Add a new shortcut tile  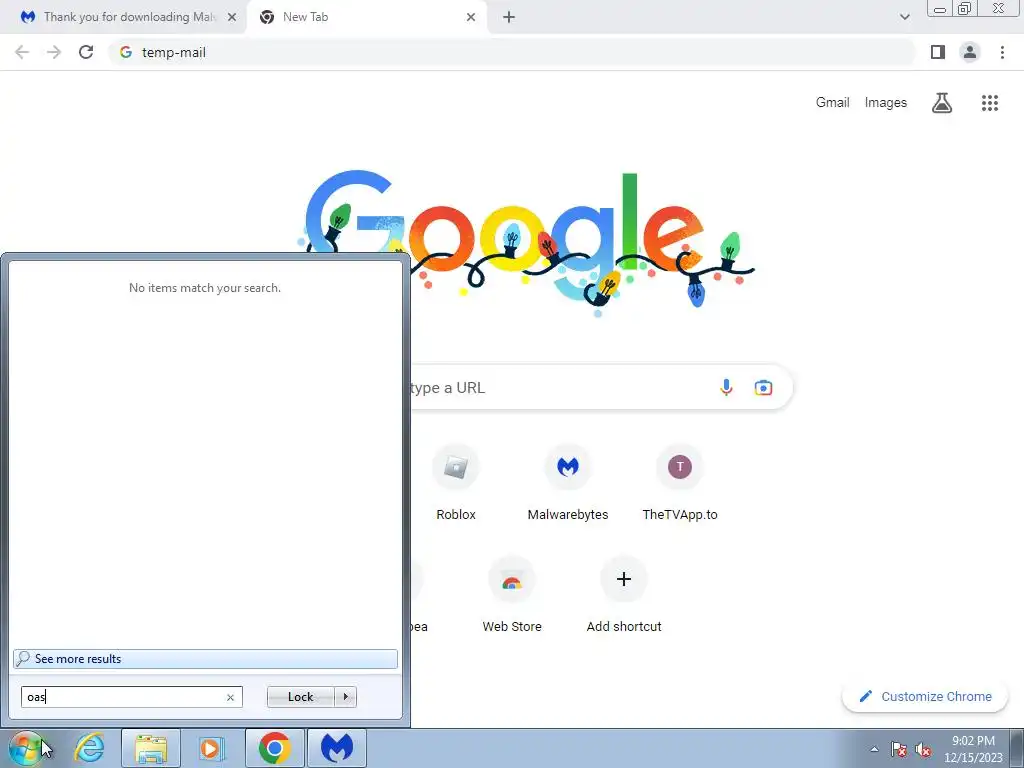[x=624, y=596]
